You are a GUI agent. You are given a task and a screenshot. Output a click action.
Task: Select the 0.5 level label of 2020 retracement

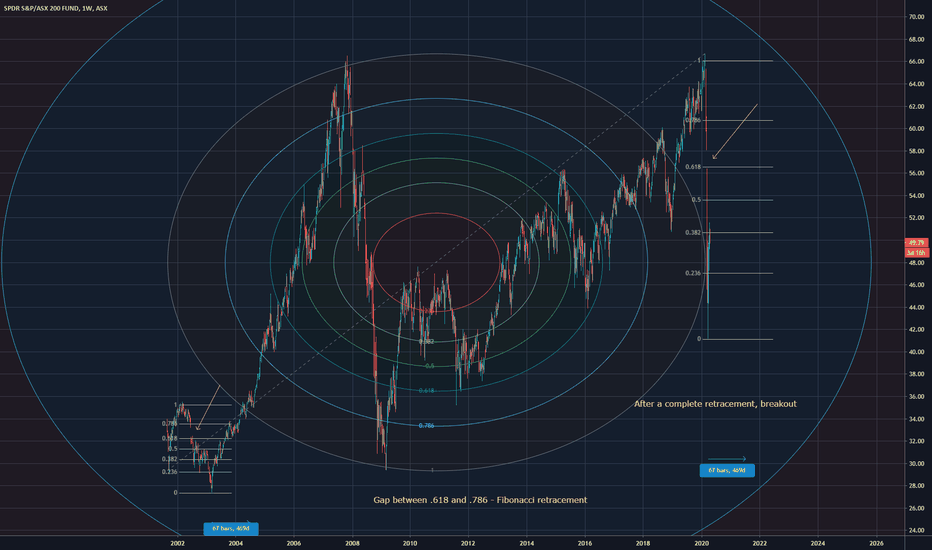pos(697,200)
